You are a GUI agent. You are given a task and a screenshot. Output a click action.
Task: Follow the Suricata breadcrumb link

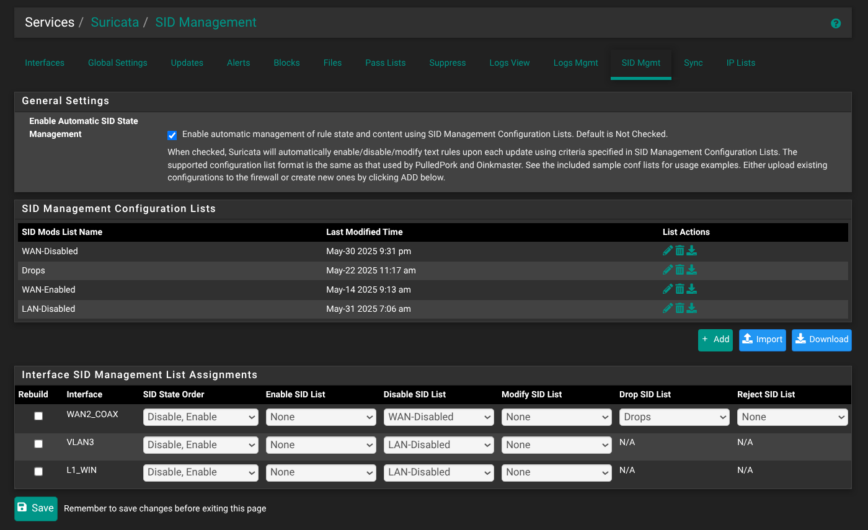[x=115, y=23]
